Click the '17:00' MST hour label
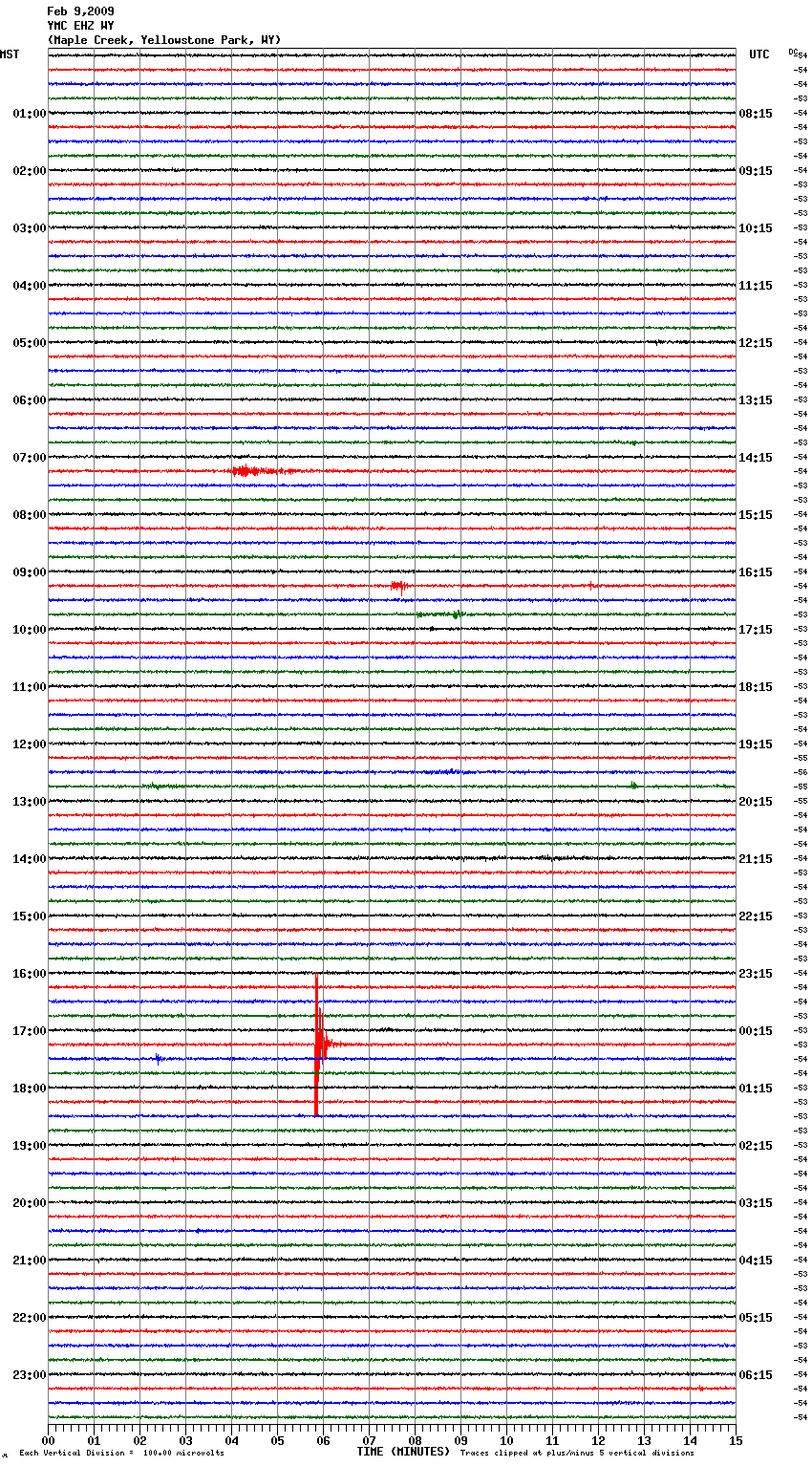This screenshot has height=1466, width=812. tap(29, 1031)
